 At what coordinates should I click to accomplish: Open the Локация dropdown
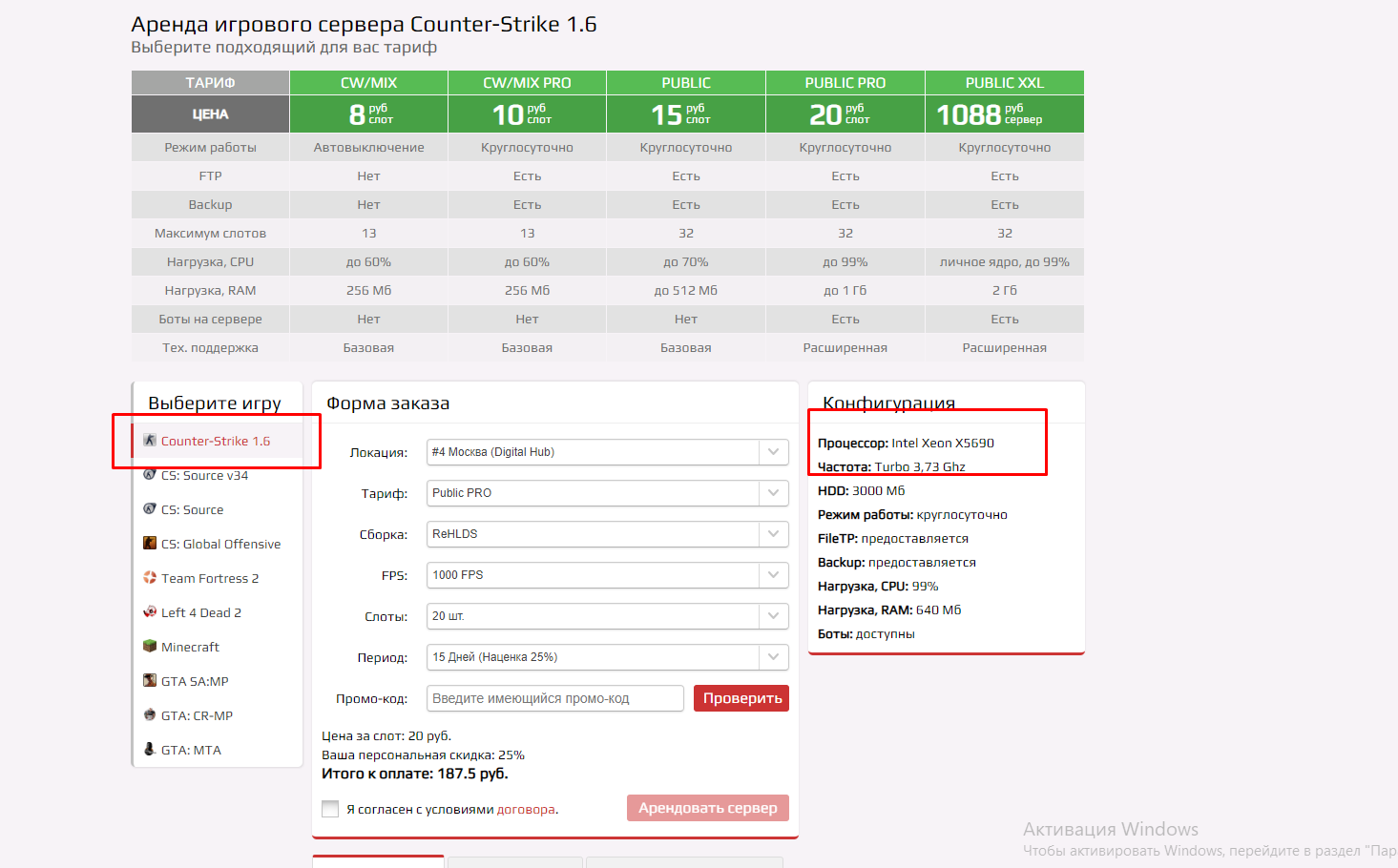[608, 452]
